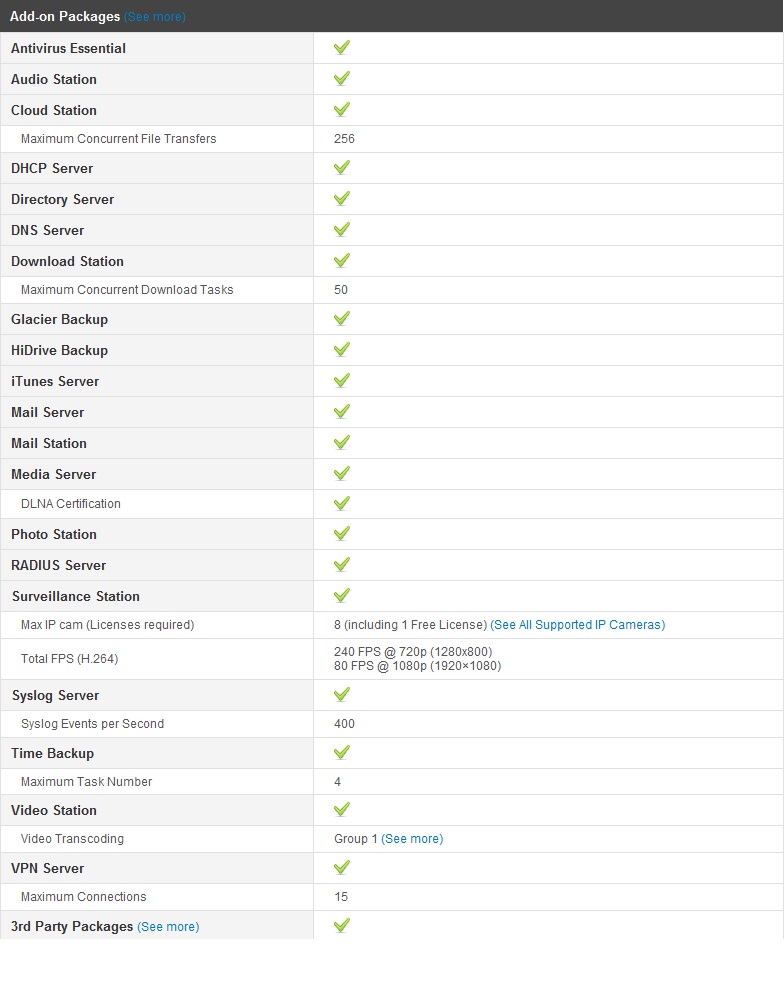
Task: Open See more link for 3rd Party Packages
Action: pyautogui.click(x=168, y=927)
